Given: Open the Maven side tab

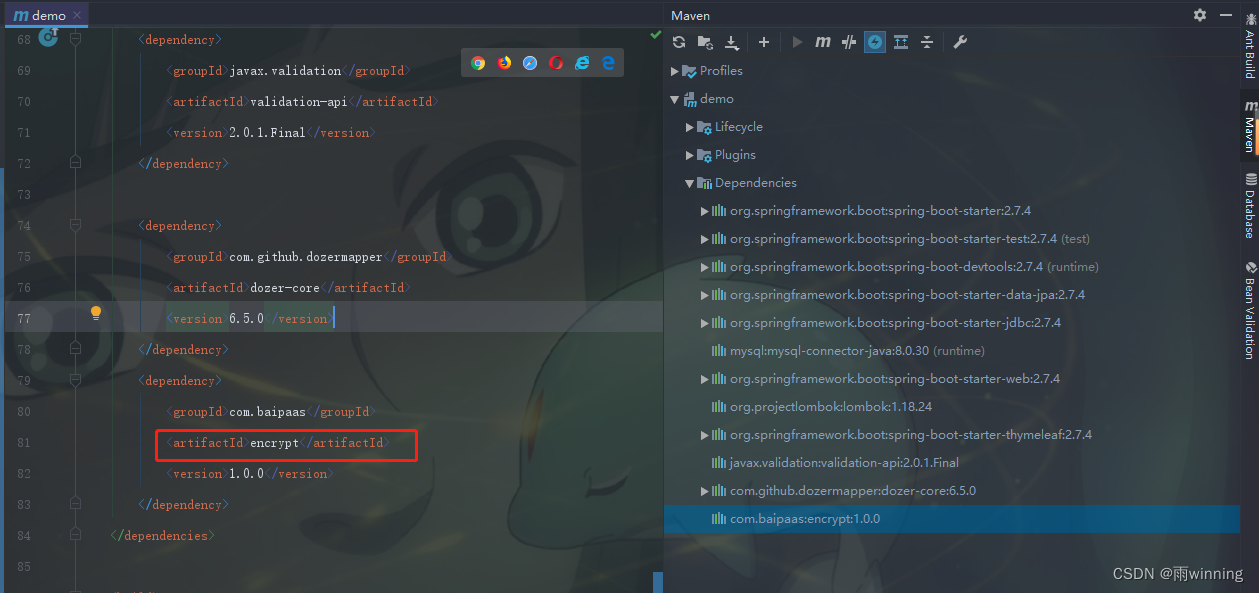Looking at the screenshot, I should coord(1248,125).
